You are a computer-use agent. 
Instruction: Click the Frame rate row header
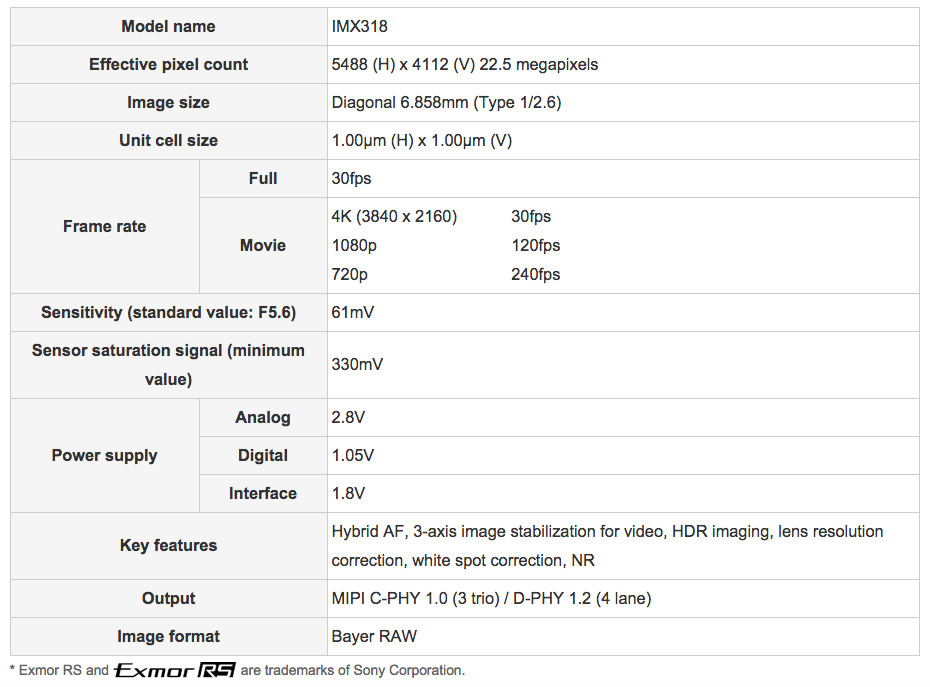104,226
